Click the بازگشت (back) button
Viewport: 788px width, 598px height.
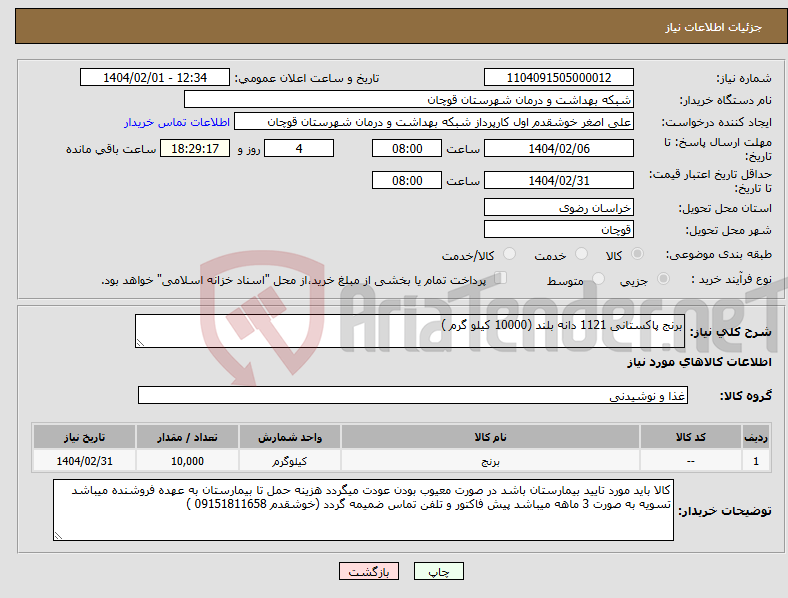click(x=369, y=571)
